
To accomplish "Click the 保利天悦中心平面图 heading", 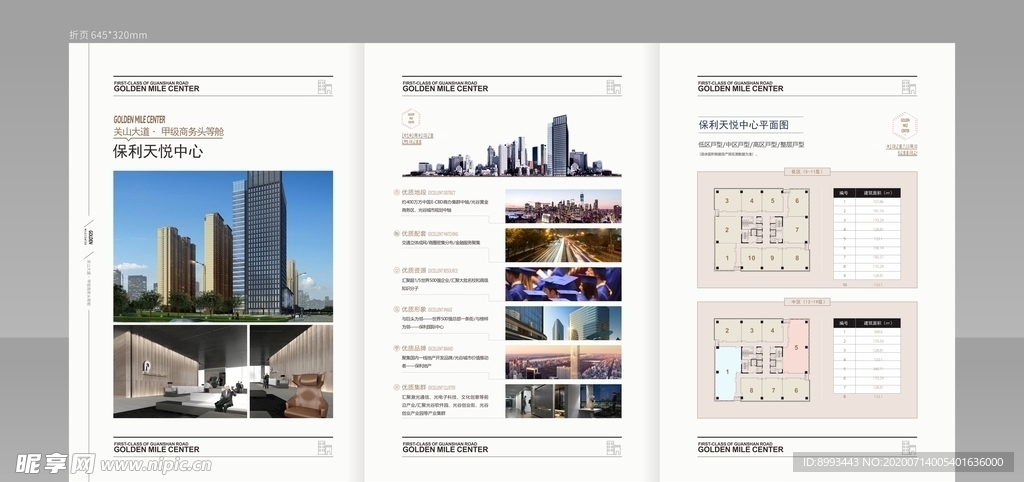I will tap(743, 125).
